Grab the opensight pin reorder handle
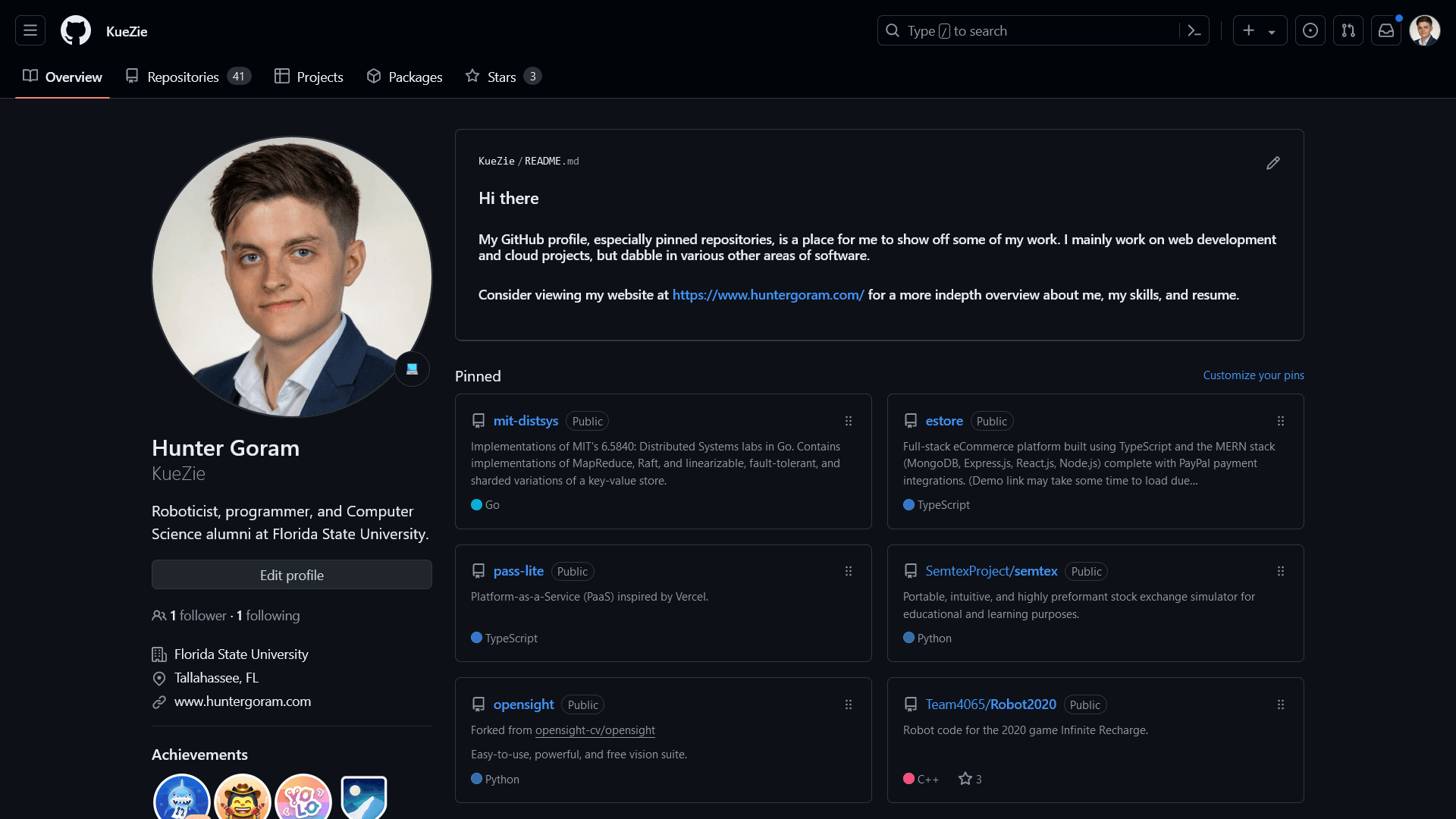This screenshot has height=819, width=1456. (x=849, y=704)
